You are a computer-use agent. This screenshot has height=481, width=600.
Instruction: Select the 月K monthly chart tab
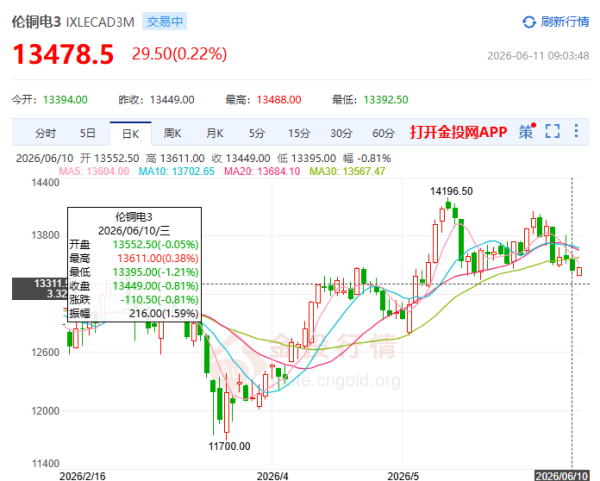tap(214, 133)
